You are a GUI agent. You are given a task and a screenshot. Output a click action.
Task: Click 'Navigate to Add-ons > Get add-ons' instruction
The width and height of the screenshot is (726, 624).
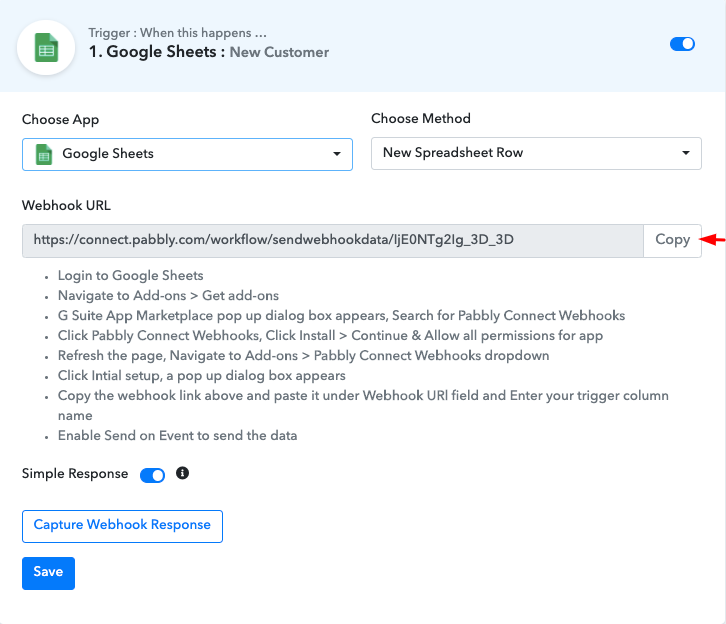coord(169,295)
